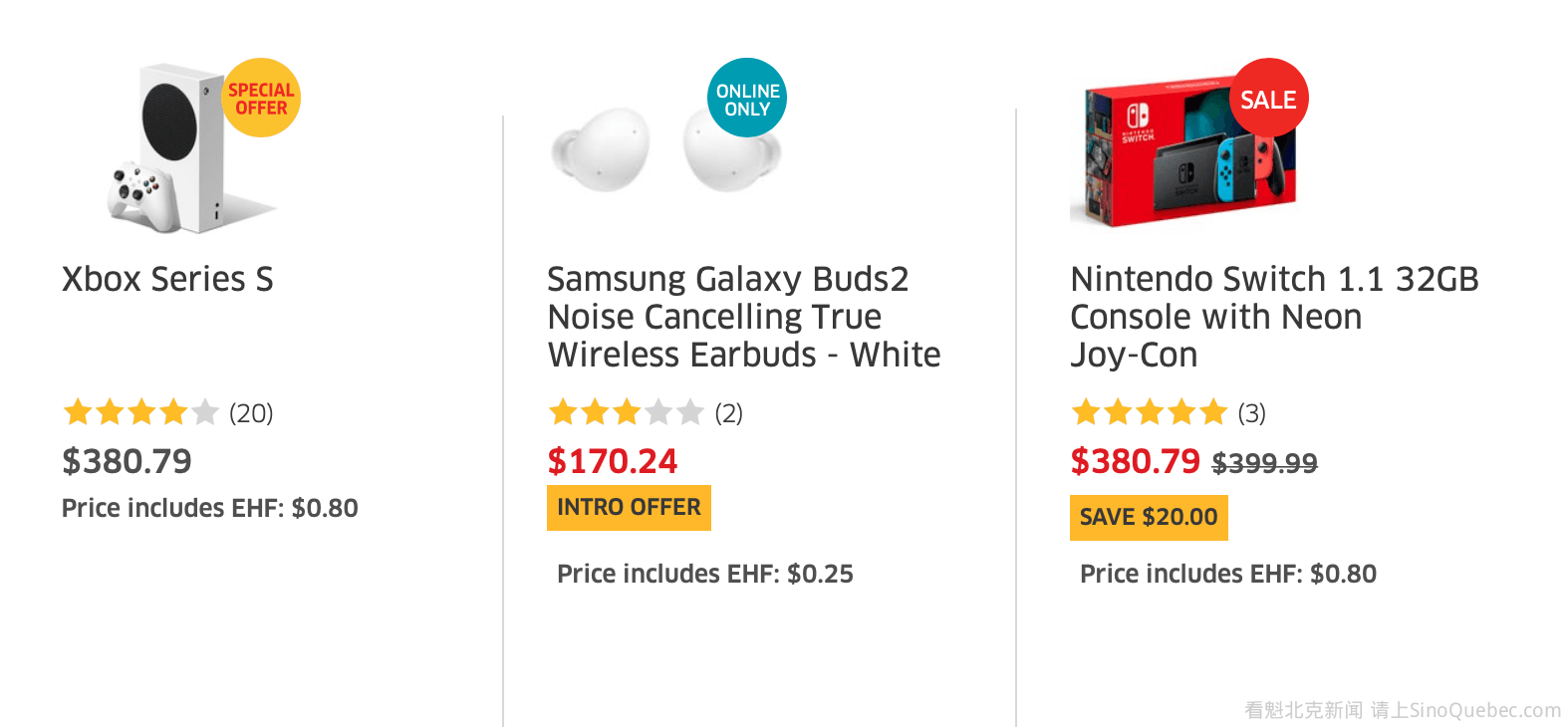The height and width of the screenshot is (727, 1568).
Task: Open the Nintendo Switch console box image
Action: point(1176,159)
